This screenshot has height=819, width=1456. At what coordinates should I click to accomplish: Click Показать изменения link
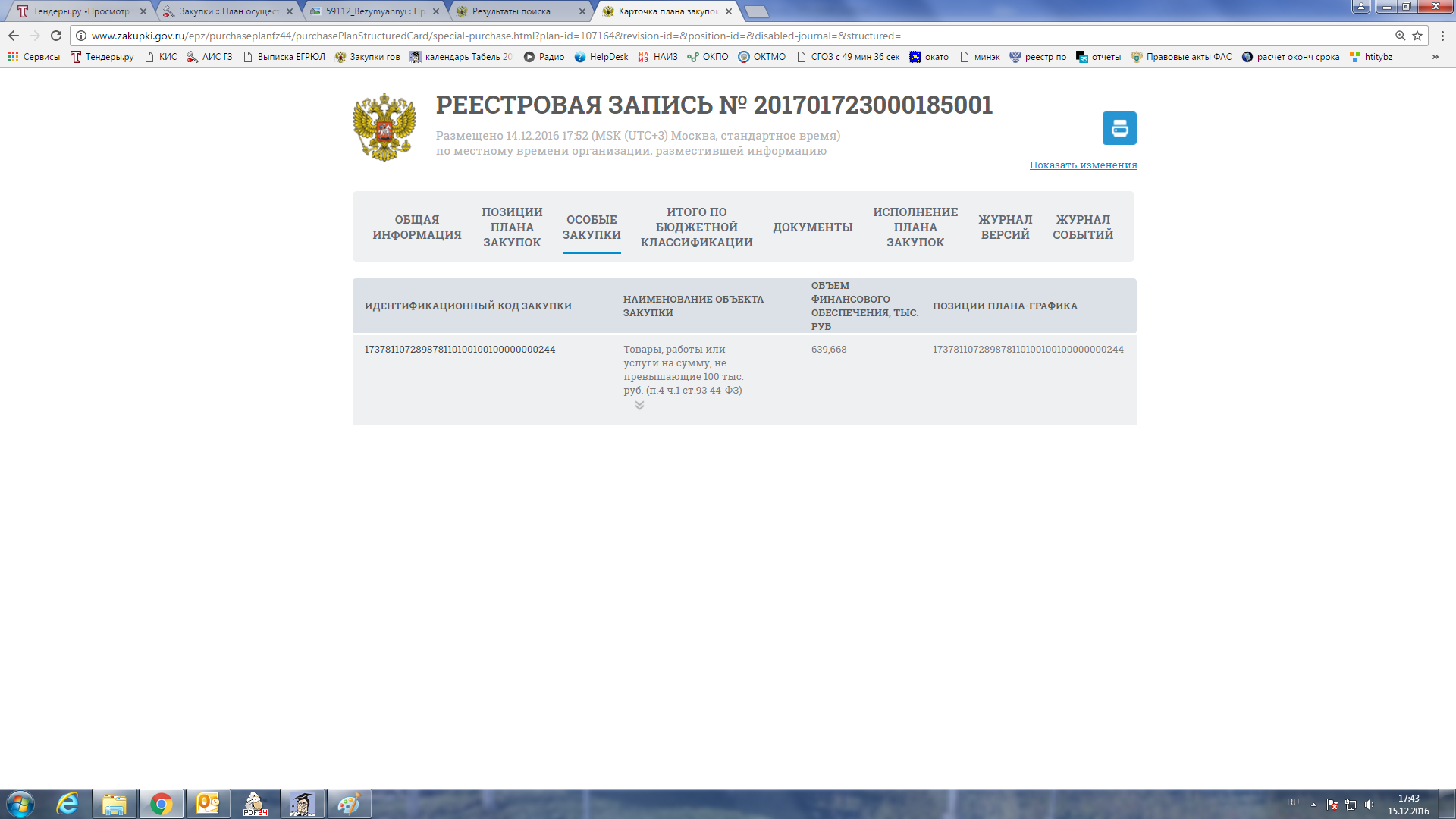point(1083,165)
